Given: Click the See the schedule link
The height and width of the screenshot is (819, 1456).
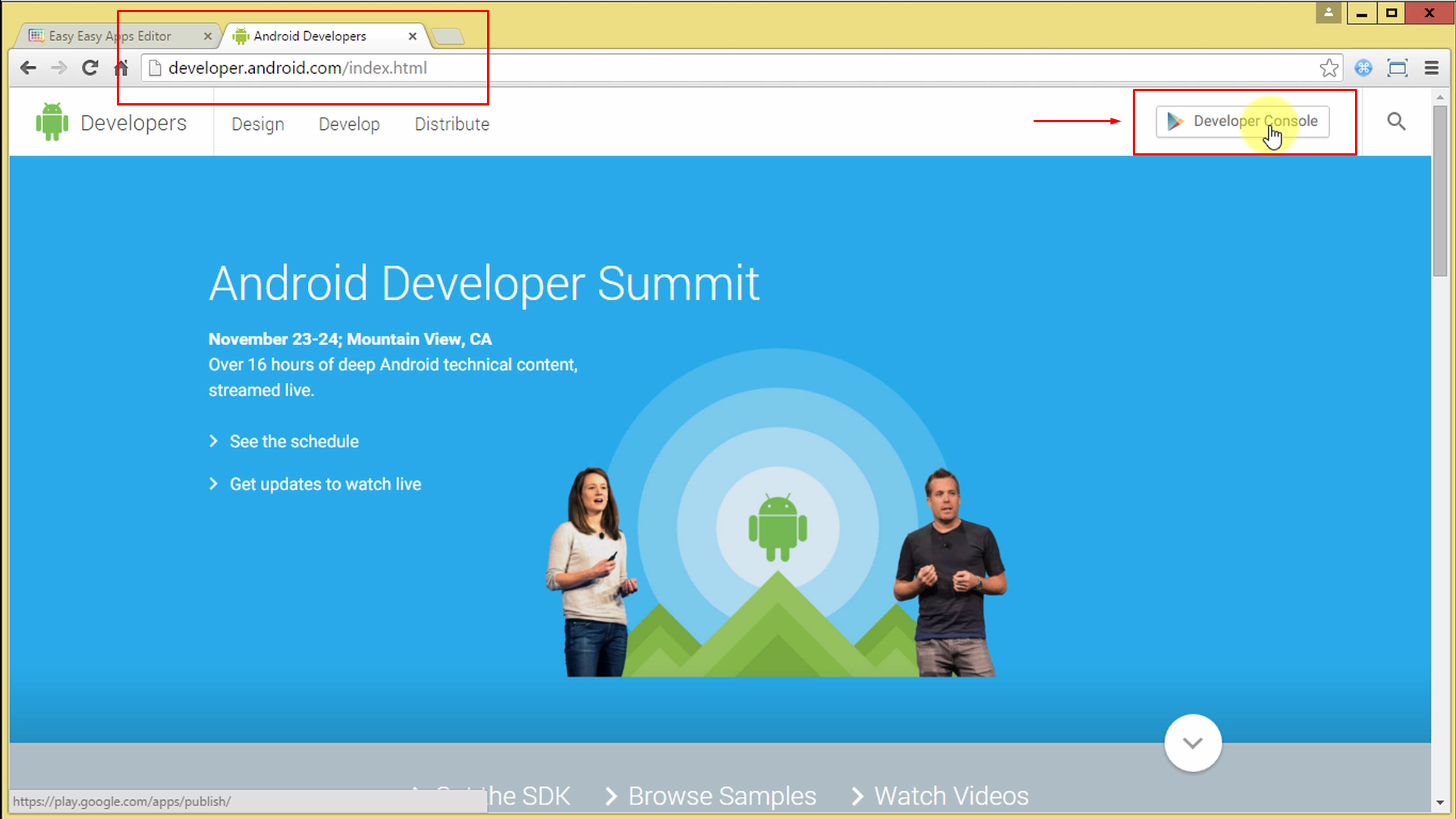Looking at the screenshot, I should pyautogui.click(x=294, y=441).
